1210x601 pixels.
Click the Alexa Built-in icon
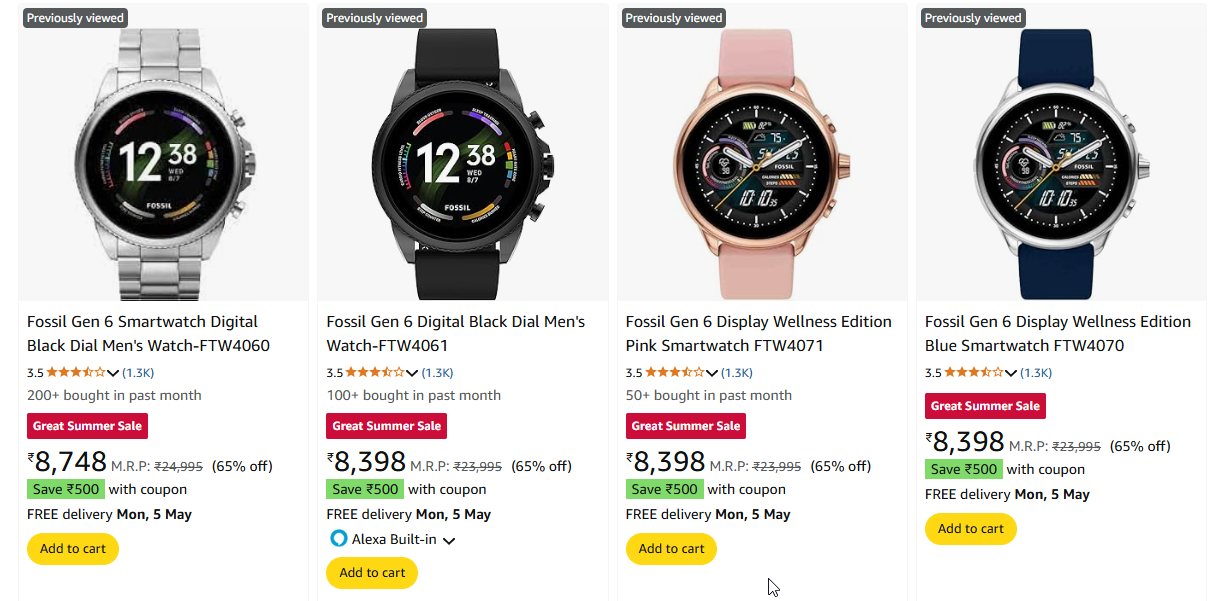pyautogui.click(x=339, y=539)
